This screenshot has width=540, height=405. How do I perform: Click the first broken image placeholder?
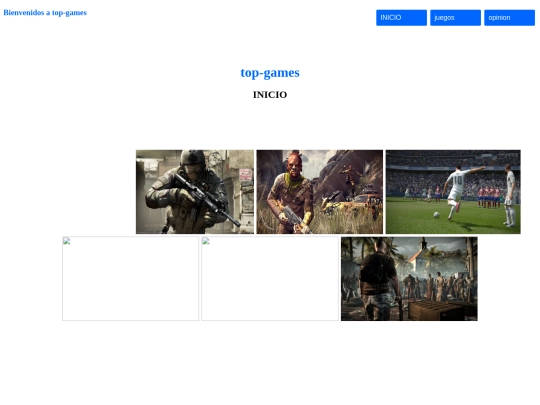tap(131, 279)
